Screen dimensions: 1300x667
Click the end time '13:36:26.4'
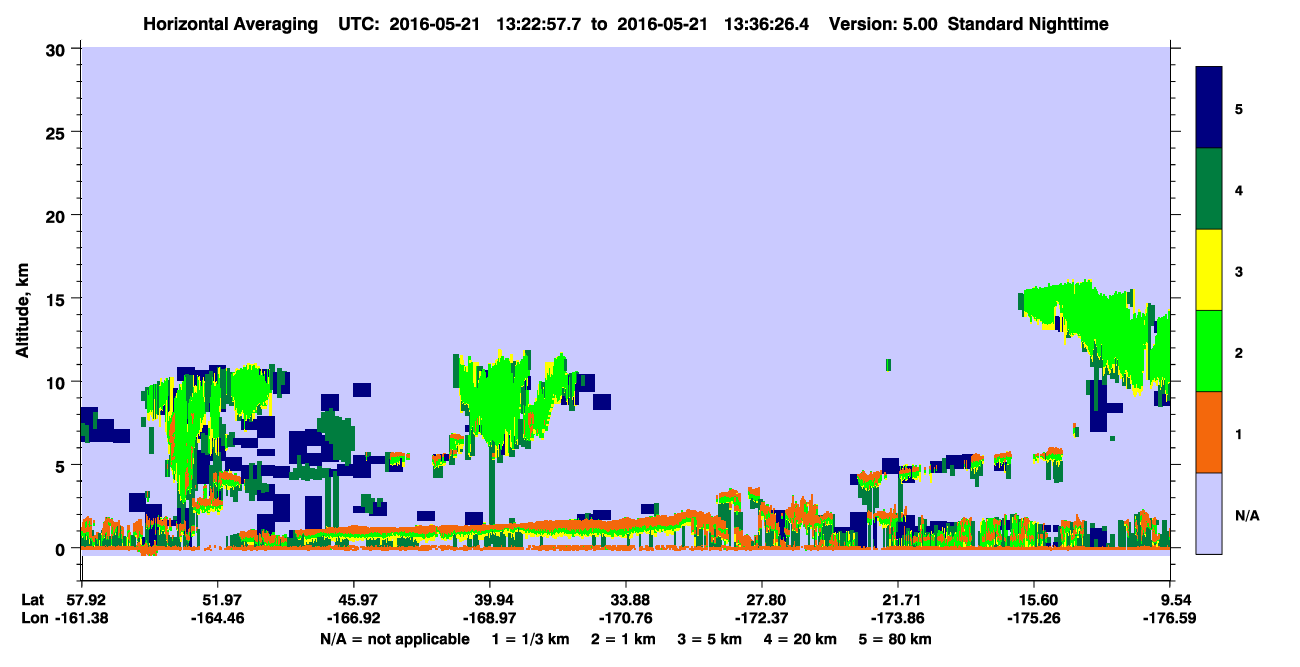click(x=768, y=24)
